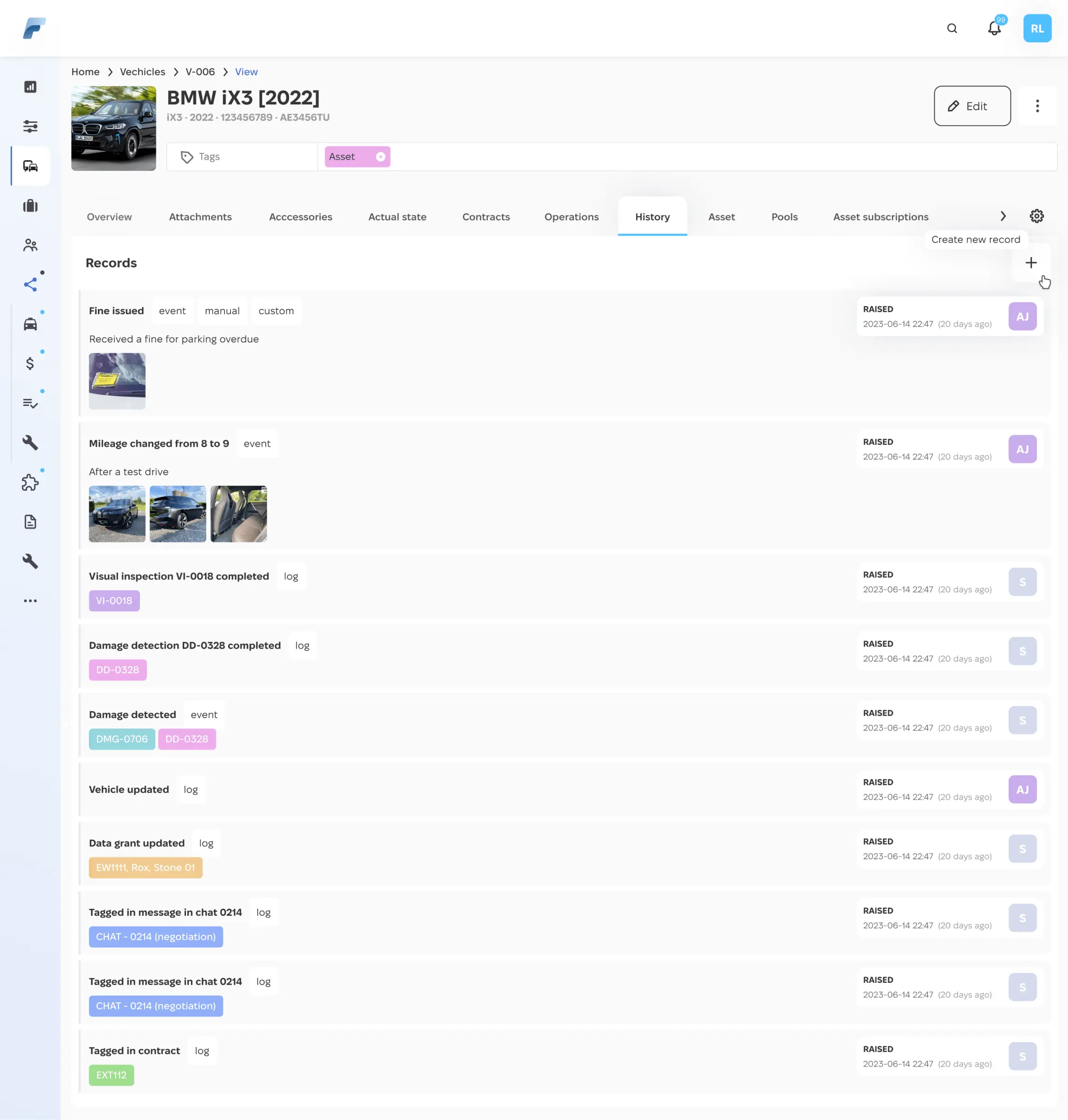Image resolution: width=1068 pixels, height=1120 pixels.
Task: Open the fleet vehicles section in sidebar
Action: click(x=30, y=166)
